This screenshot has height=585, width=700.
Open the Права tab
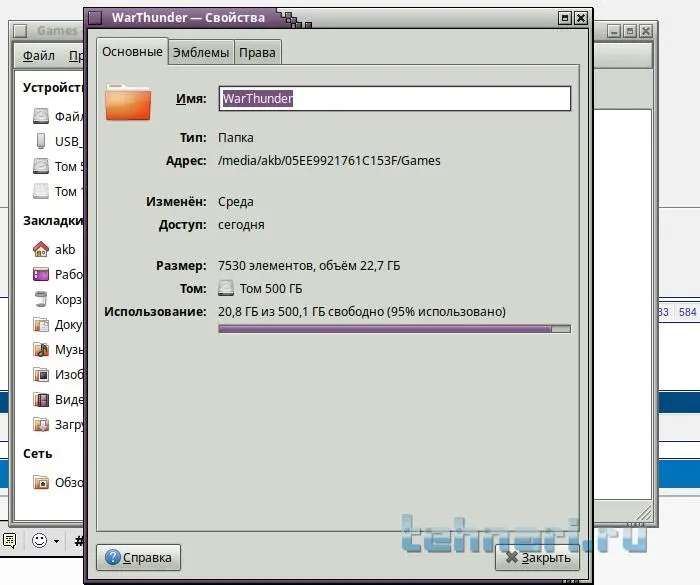[257, 53]
